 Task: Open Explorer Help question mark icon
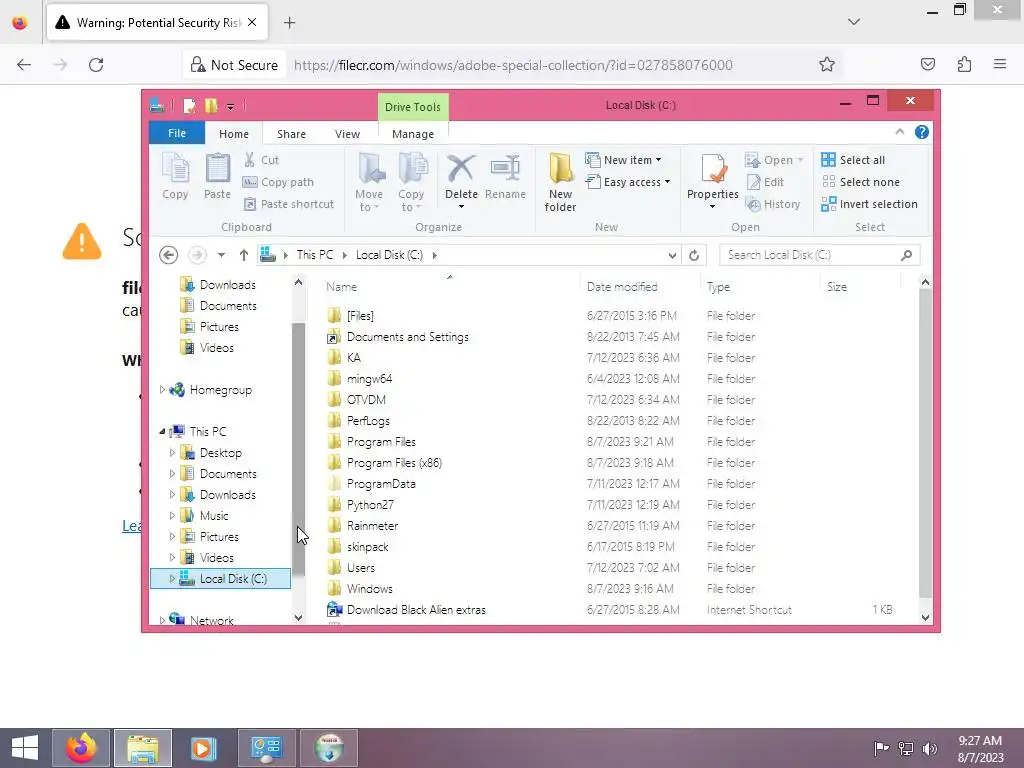pos(921,133)
